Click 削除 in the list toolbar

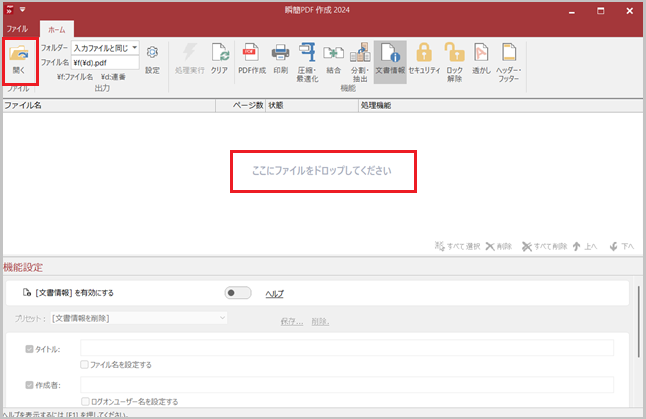(x=499, y=246)
